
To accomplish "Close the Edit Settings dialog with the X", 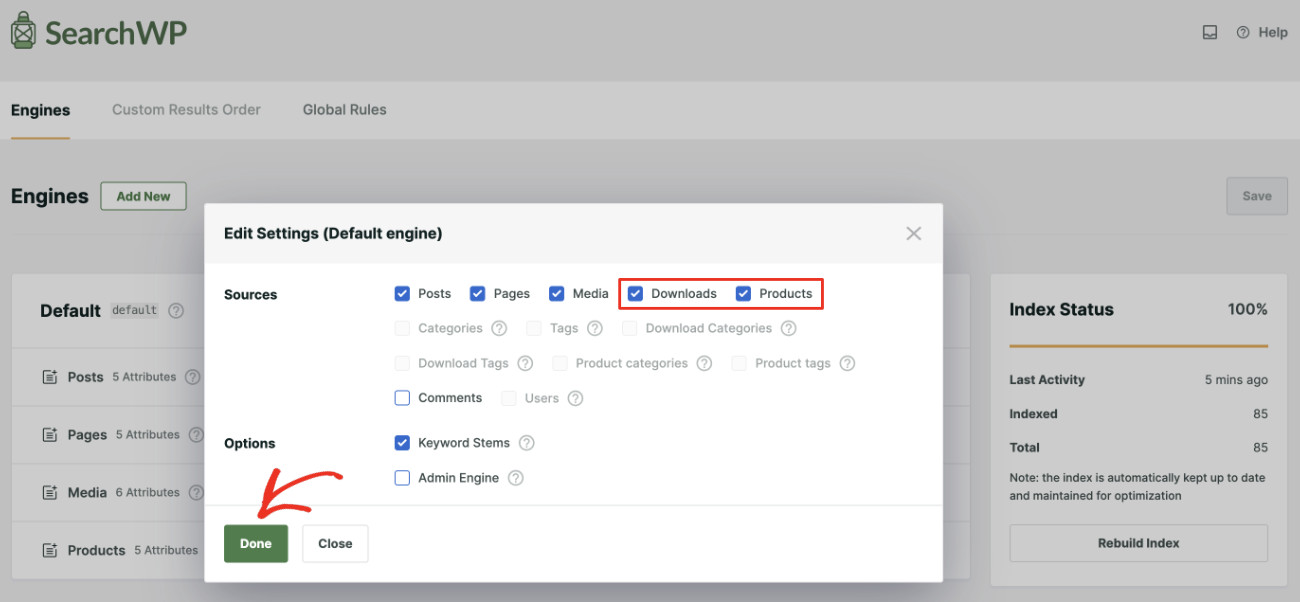I will coord(913,233).
